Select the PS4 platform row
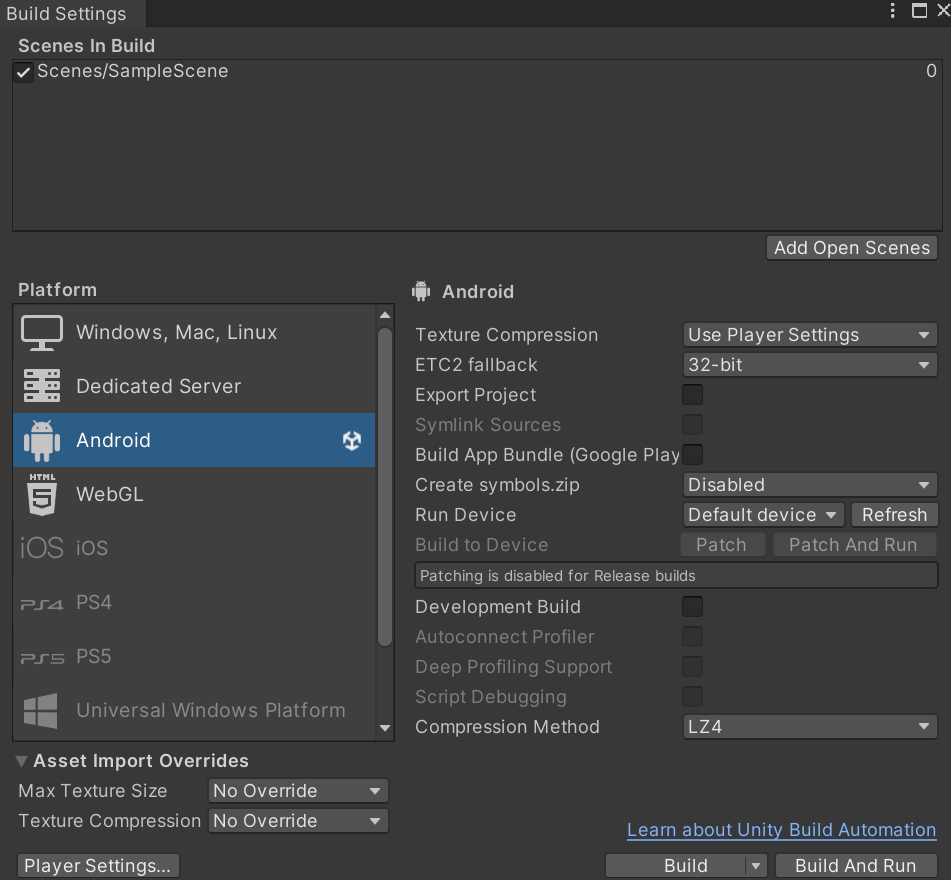Image resolution: width=951 pixels, height=880 pixels. coord(194,602)
